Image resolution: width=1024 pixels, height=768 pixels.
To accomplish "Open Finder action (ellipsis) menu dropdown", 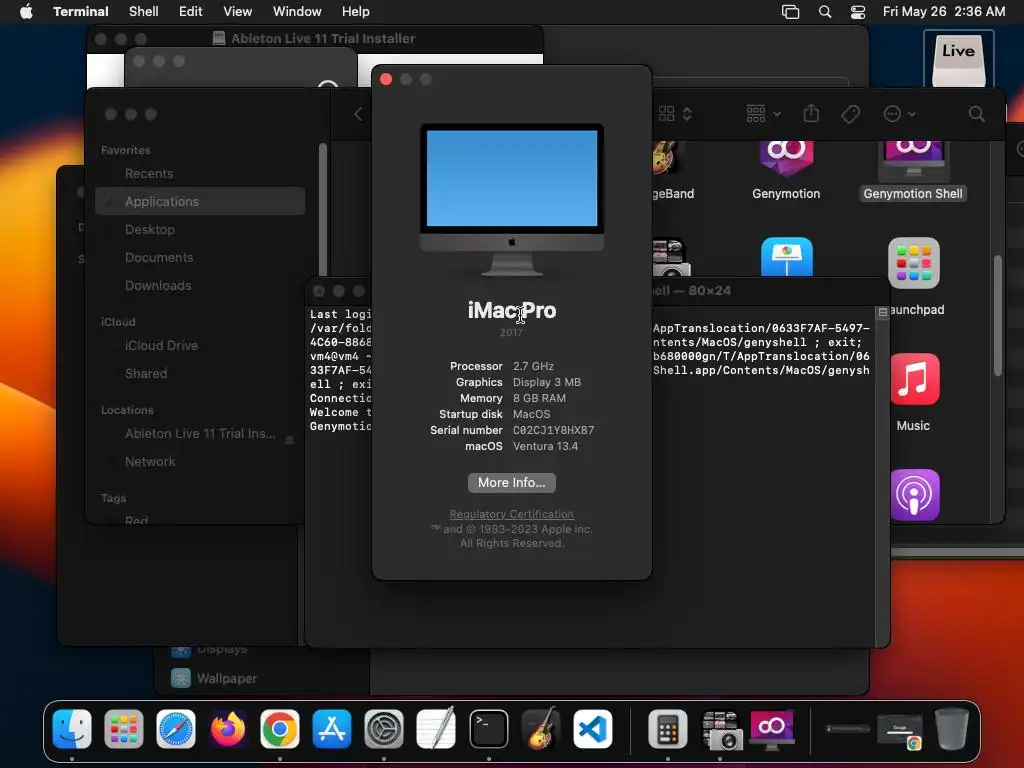I will (899, 114).
